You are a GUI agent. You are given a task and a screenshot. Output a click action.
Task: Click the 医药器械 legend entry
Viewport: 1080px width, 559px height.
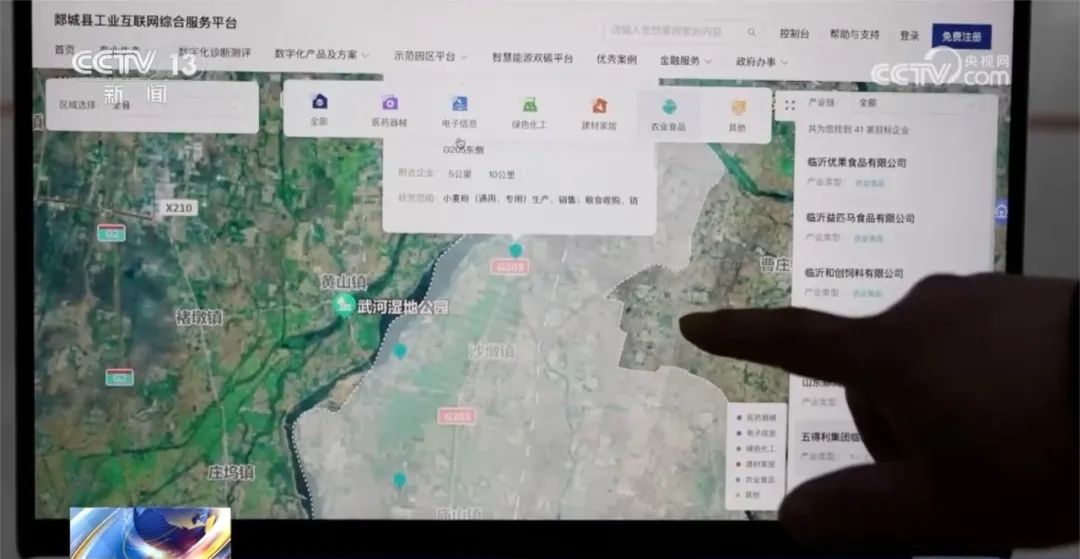click(x=756, y=418)
